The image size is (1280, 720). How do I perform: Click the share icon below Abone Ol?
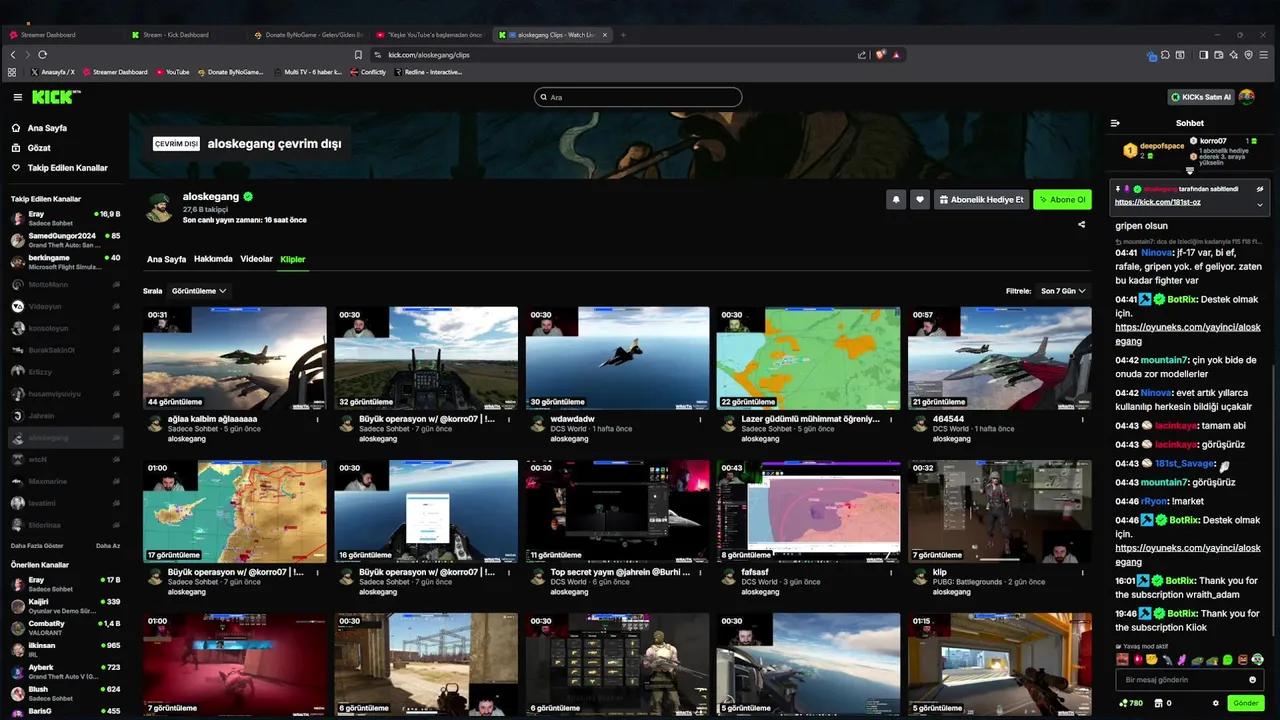click(x=1082, y=224)
